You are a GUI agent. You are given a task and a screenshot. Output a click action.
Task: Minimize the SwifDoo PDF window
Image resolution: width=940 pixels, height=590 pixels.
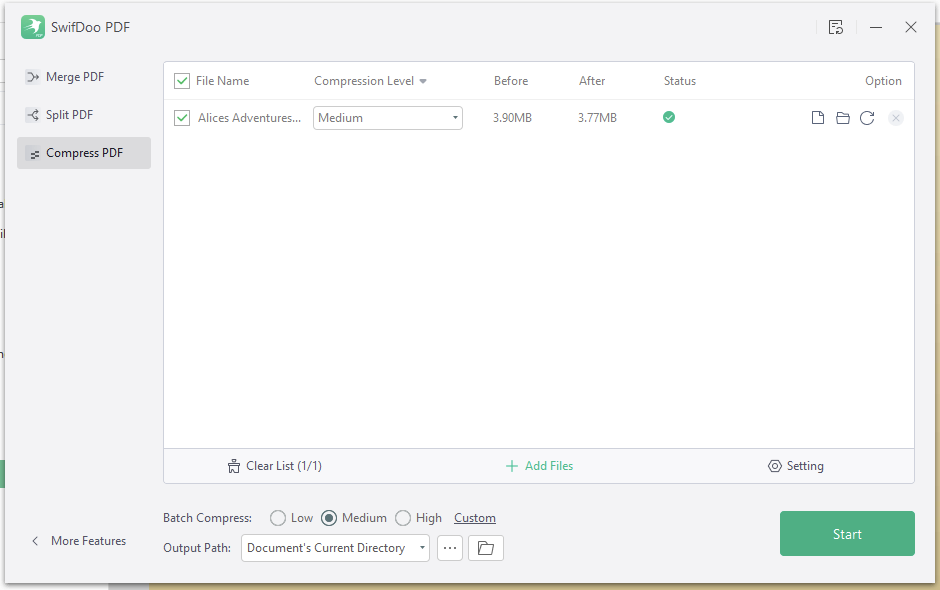[876, 27]
